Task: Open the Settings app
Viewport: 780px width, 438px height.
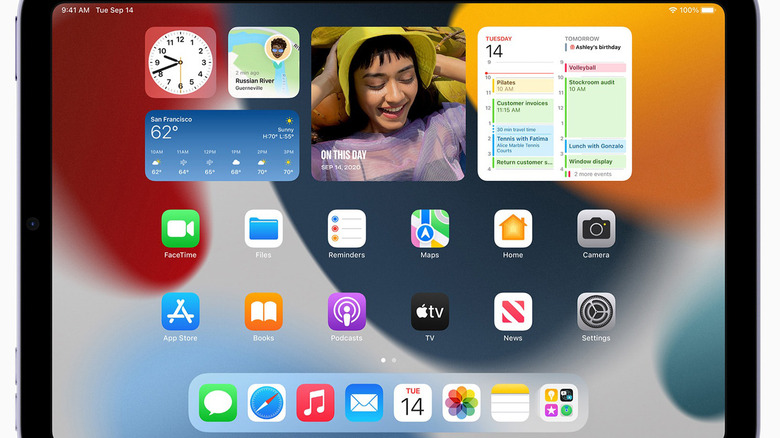Action: 596,312
